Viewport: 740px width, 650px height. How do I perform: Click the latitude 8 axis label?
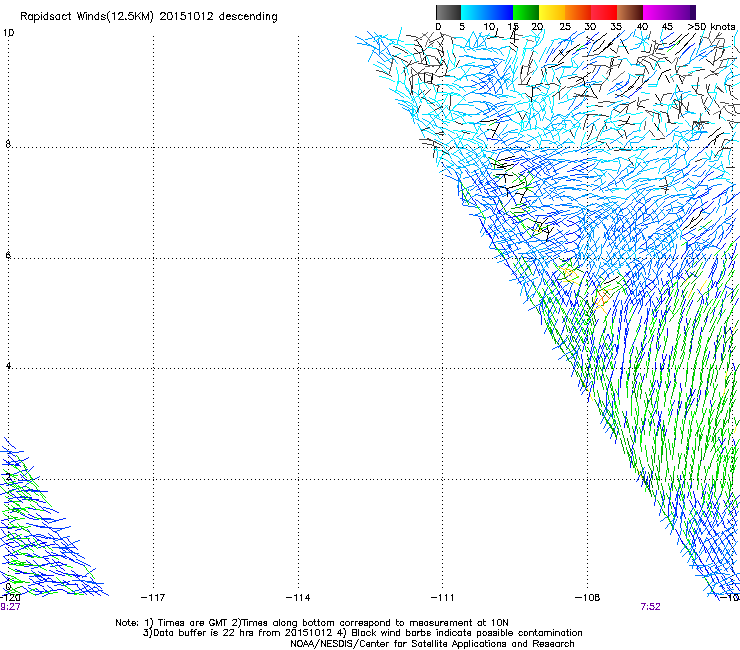click(8, 144)
